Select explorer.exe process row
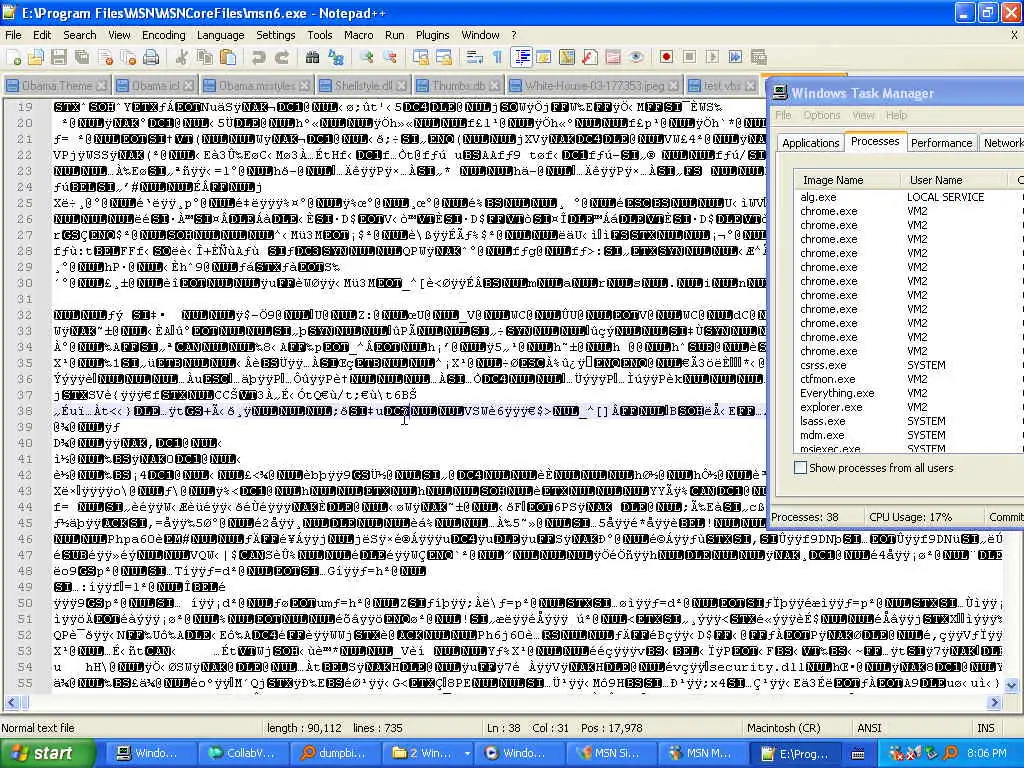The width and height of the screenshot is (1024, 768). pyautogui.click(x=908, y=407)
